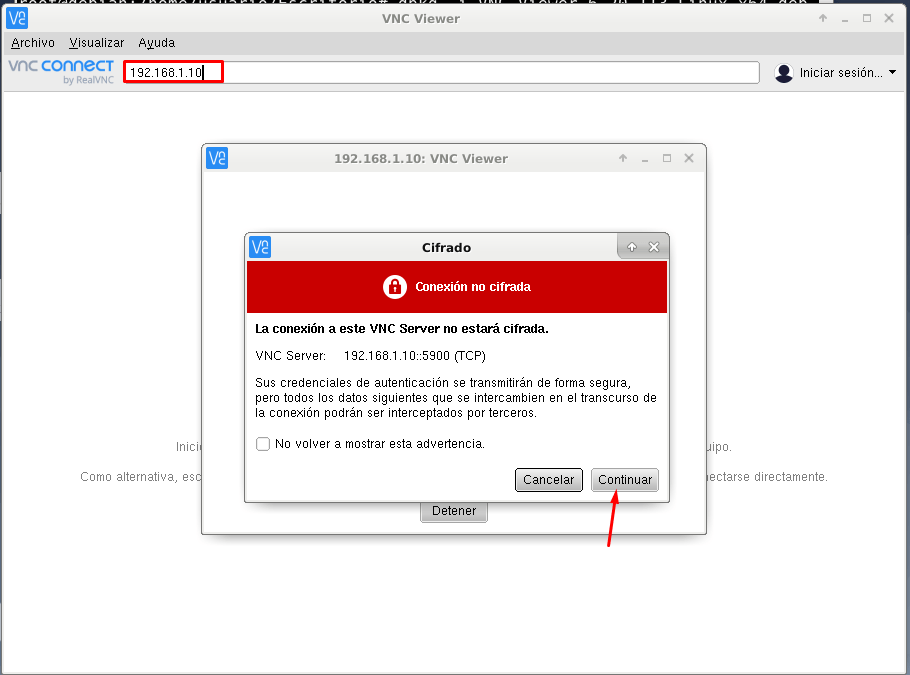This screenshot has height=675, width=910.
Task: Click the VNC icon in Cifrado dialog title
Action: (x=260, y=247)
